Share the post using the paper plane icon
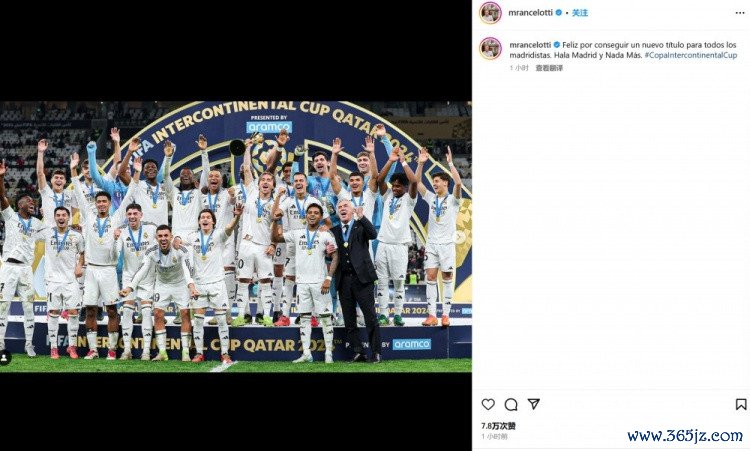The width and height of the screenshot is (750, 451). [x=534, y=404]
